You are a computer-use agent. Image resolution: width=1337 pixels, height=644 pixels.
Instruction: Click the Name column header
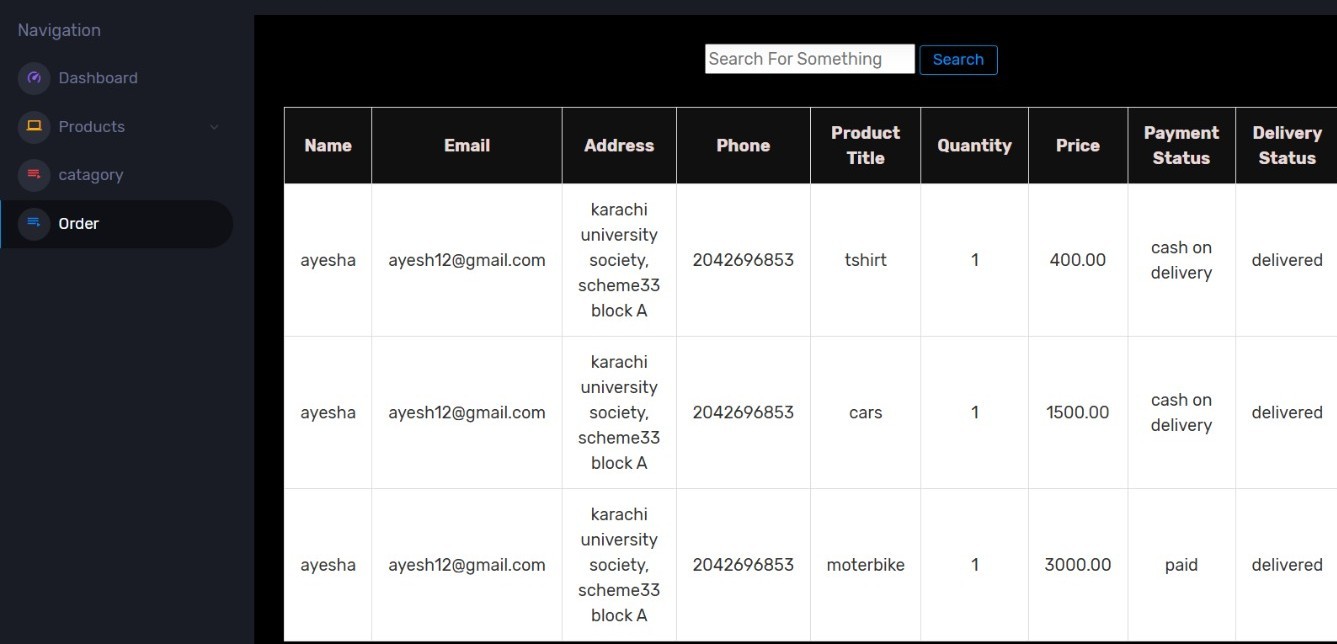pyautogui.click(x=328, y=145)
